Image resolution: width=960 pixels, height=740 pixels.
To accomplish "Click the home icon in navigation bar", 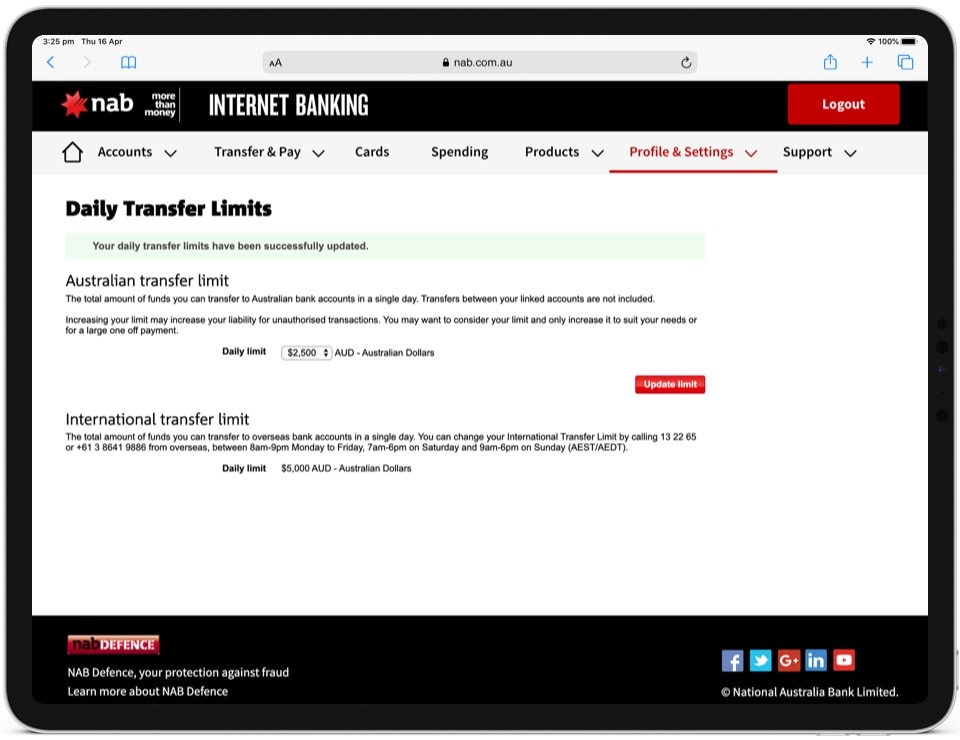I will pyautogui.click(x=72, y=152).
